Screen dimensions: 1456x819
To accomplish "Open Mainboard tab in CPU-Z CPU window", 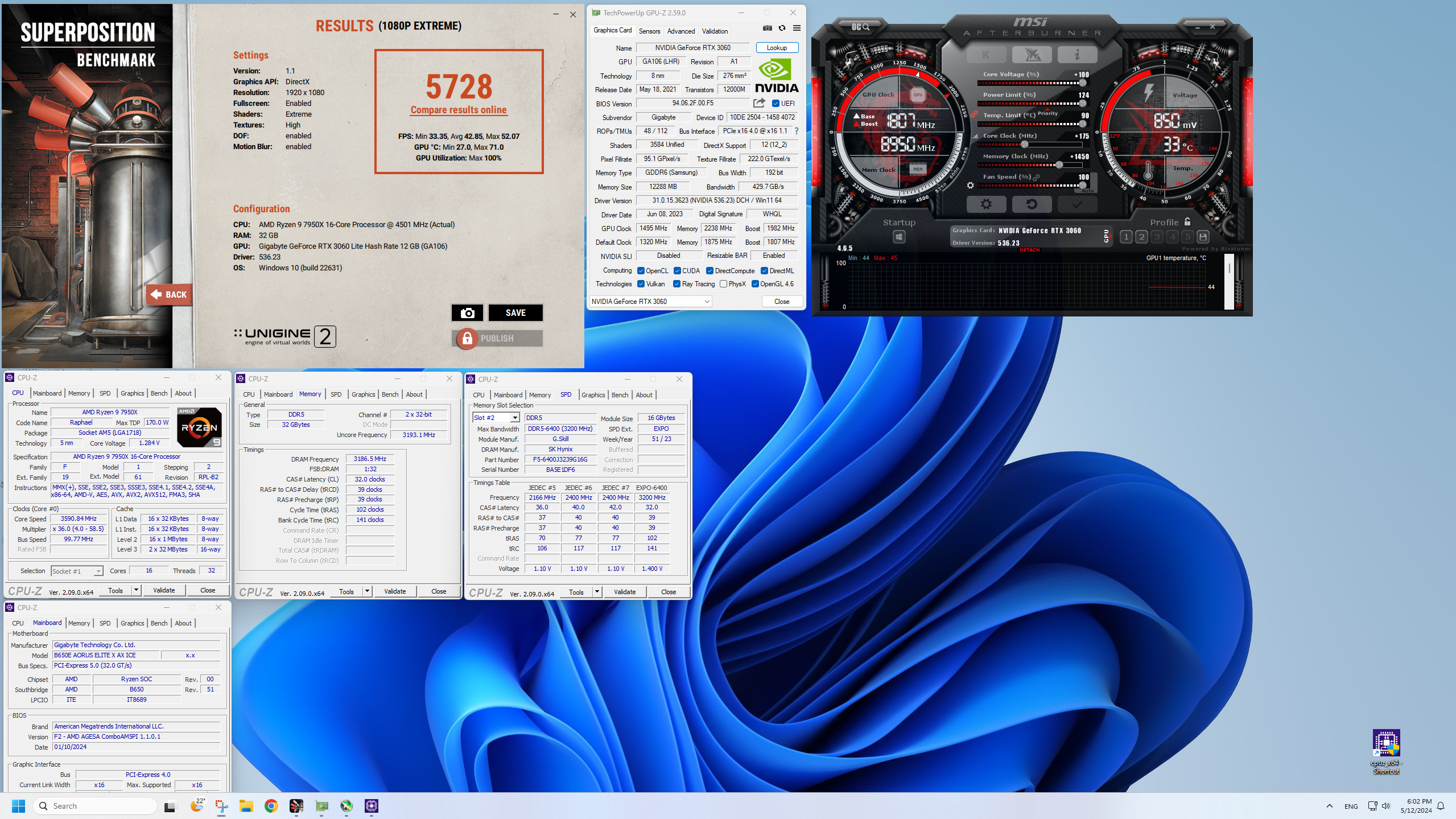I will coord(47,393).
